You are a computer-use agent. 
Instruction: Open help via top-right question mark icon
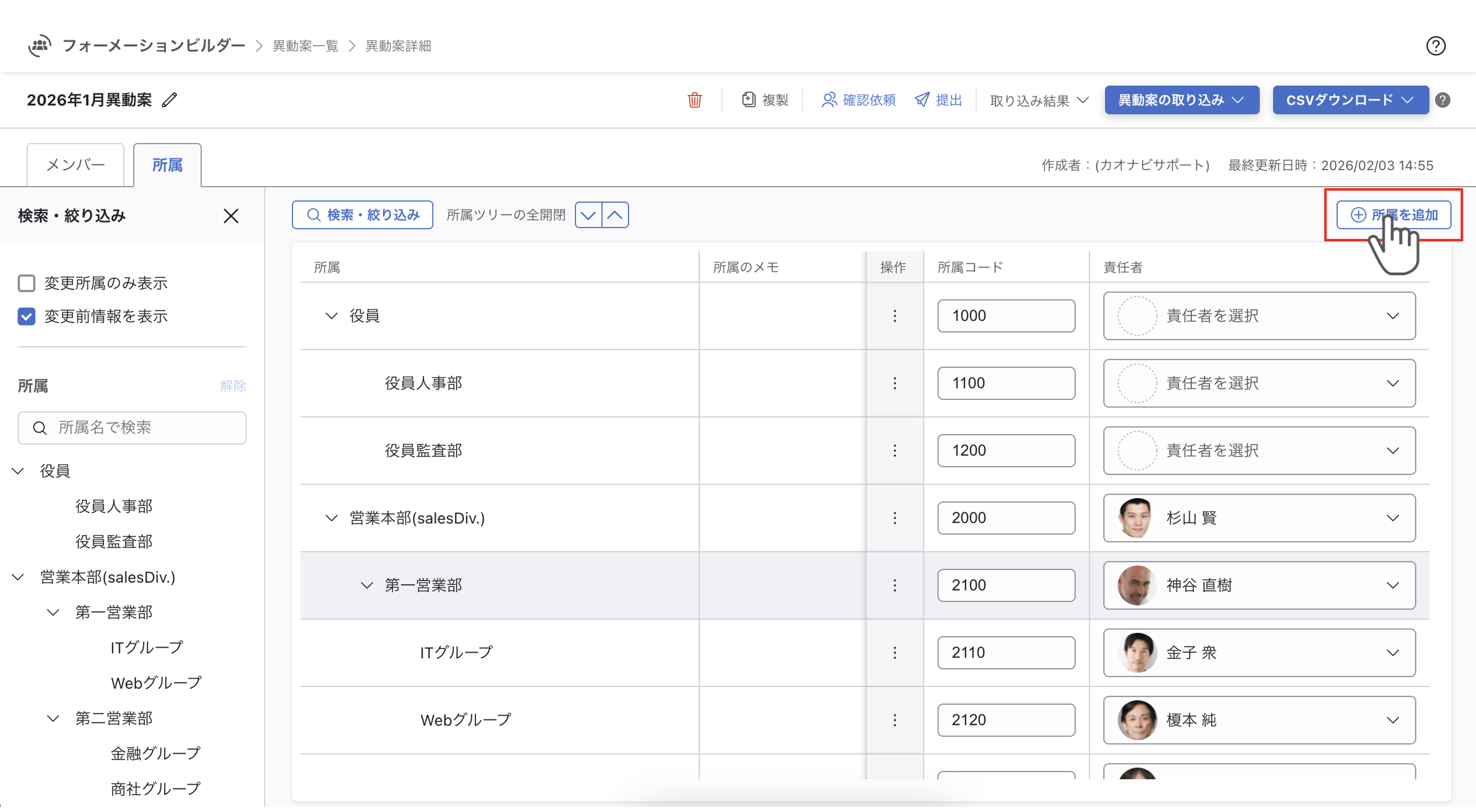1435,46
